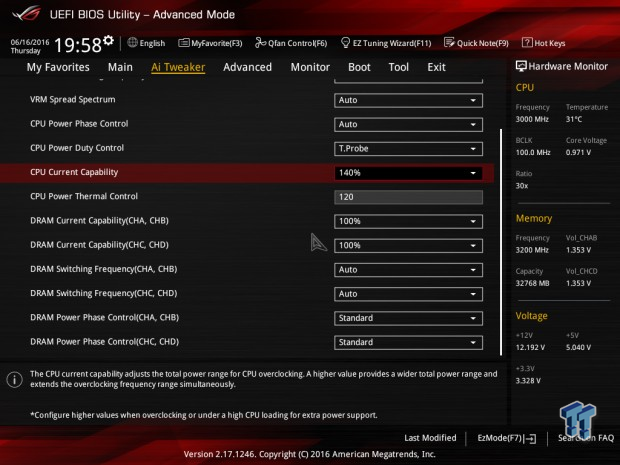Click the +12V reading 12.192 V

point(530,347)
